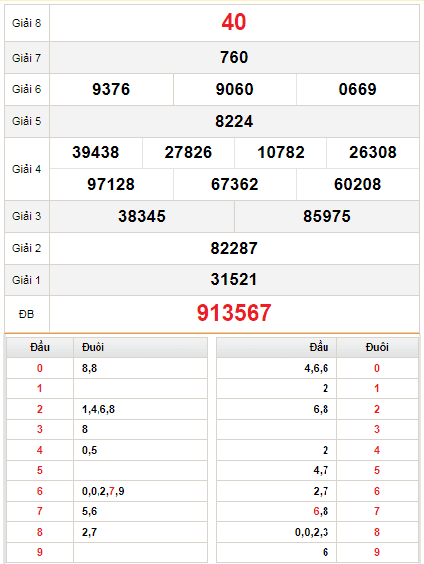Select tails value 5,6 in left table

[x=90, y=511]
